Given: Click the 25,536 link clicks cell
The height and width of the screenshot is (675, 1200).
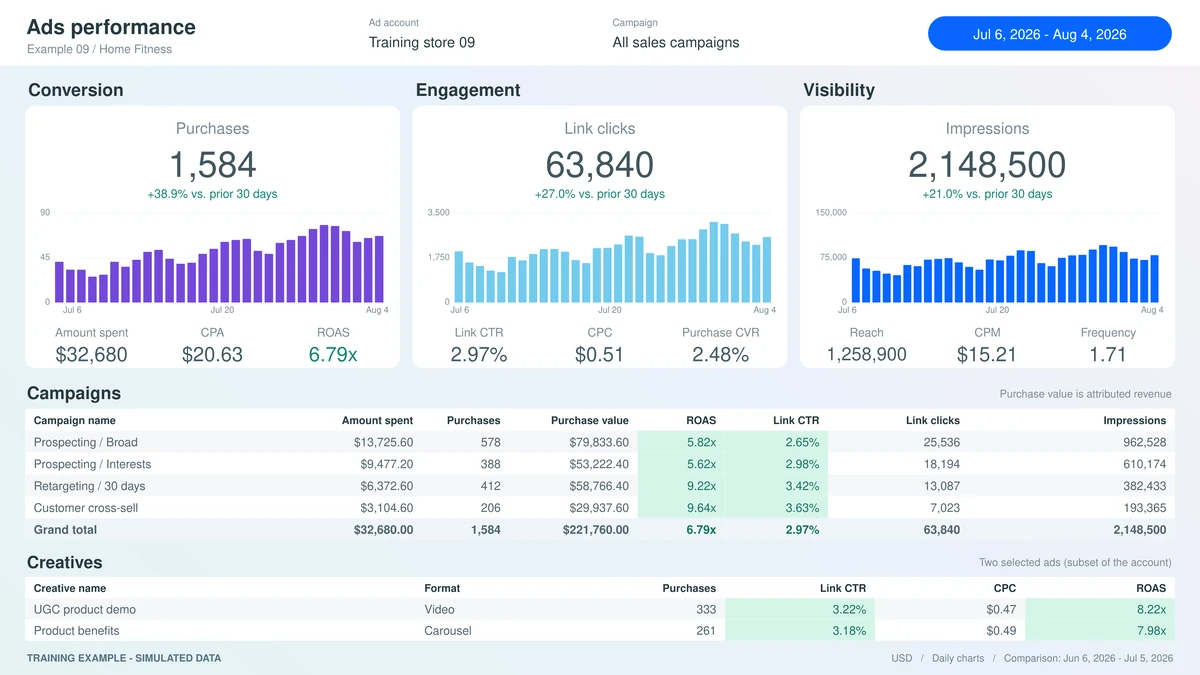Looking at the screenshot, I should pos(942,442).
